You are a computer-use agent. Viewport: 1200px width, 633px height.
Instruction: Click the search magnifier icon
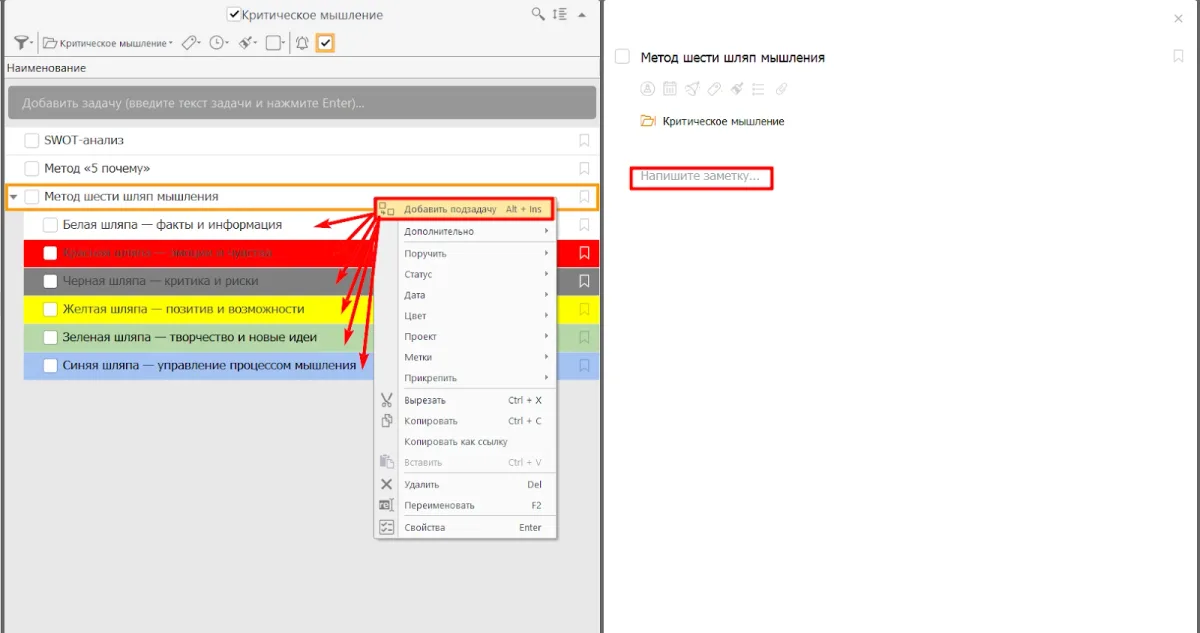(x=538, y=14)
